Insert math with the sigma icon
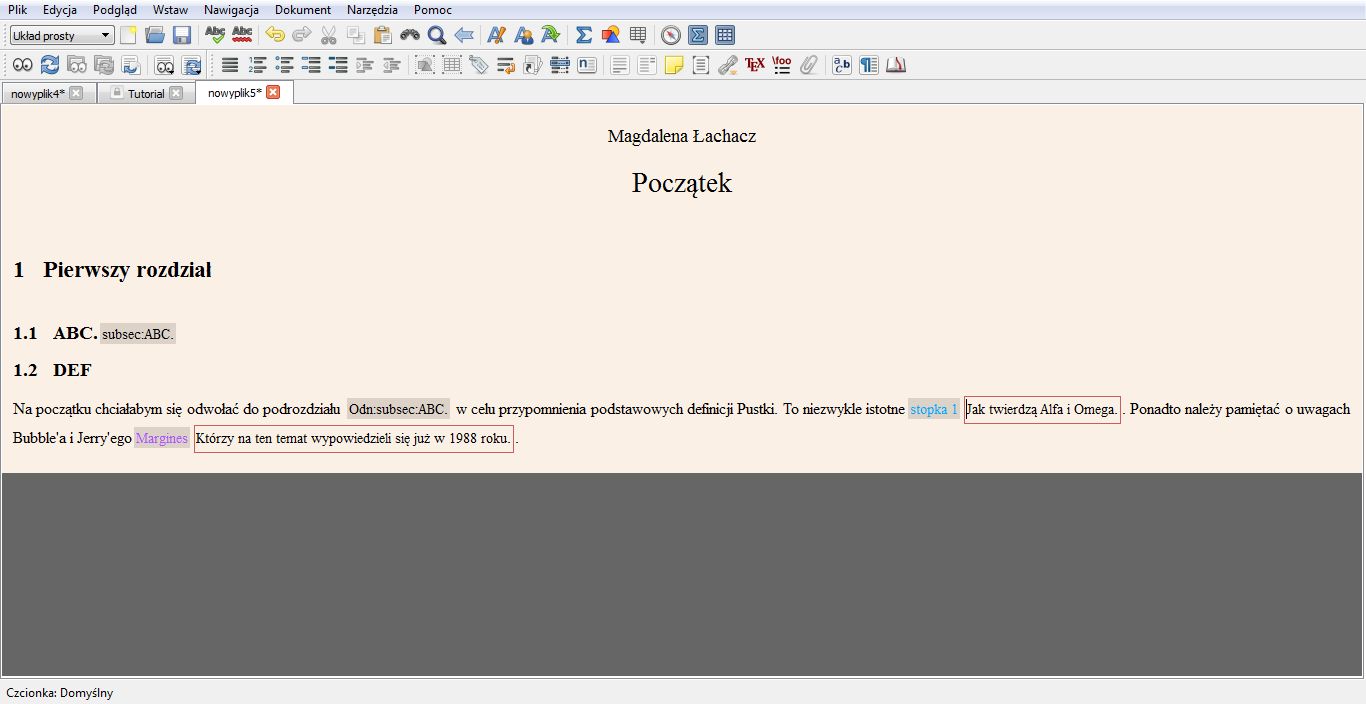This screenshot has height=704, width=1366. coord(584,35)
